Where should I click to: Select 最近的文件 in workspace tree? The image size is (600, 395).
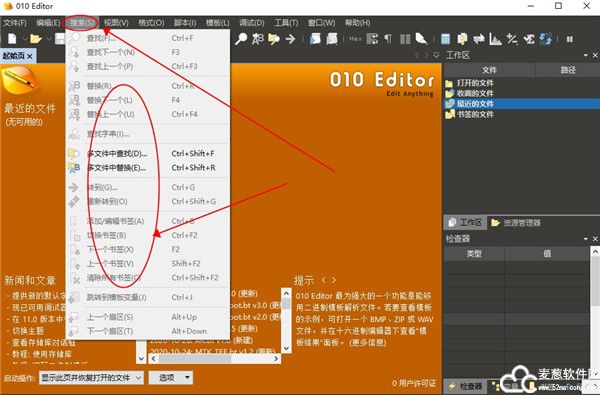[475, 103]
